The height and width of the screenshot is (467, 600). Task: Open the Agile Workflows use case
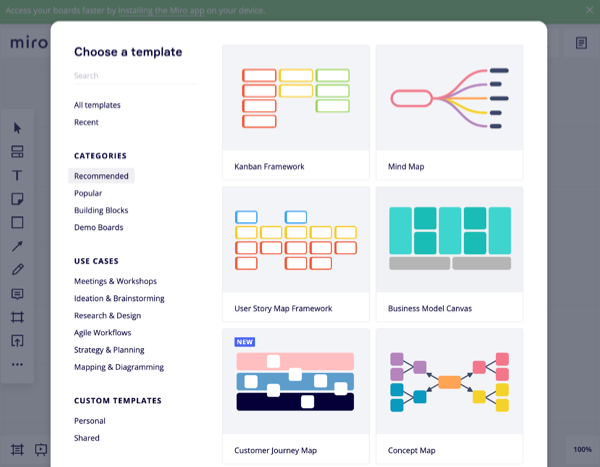tap(102, 332)
